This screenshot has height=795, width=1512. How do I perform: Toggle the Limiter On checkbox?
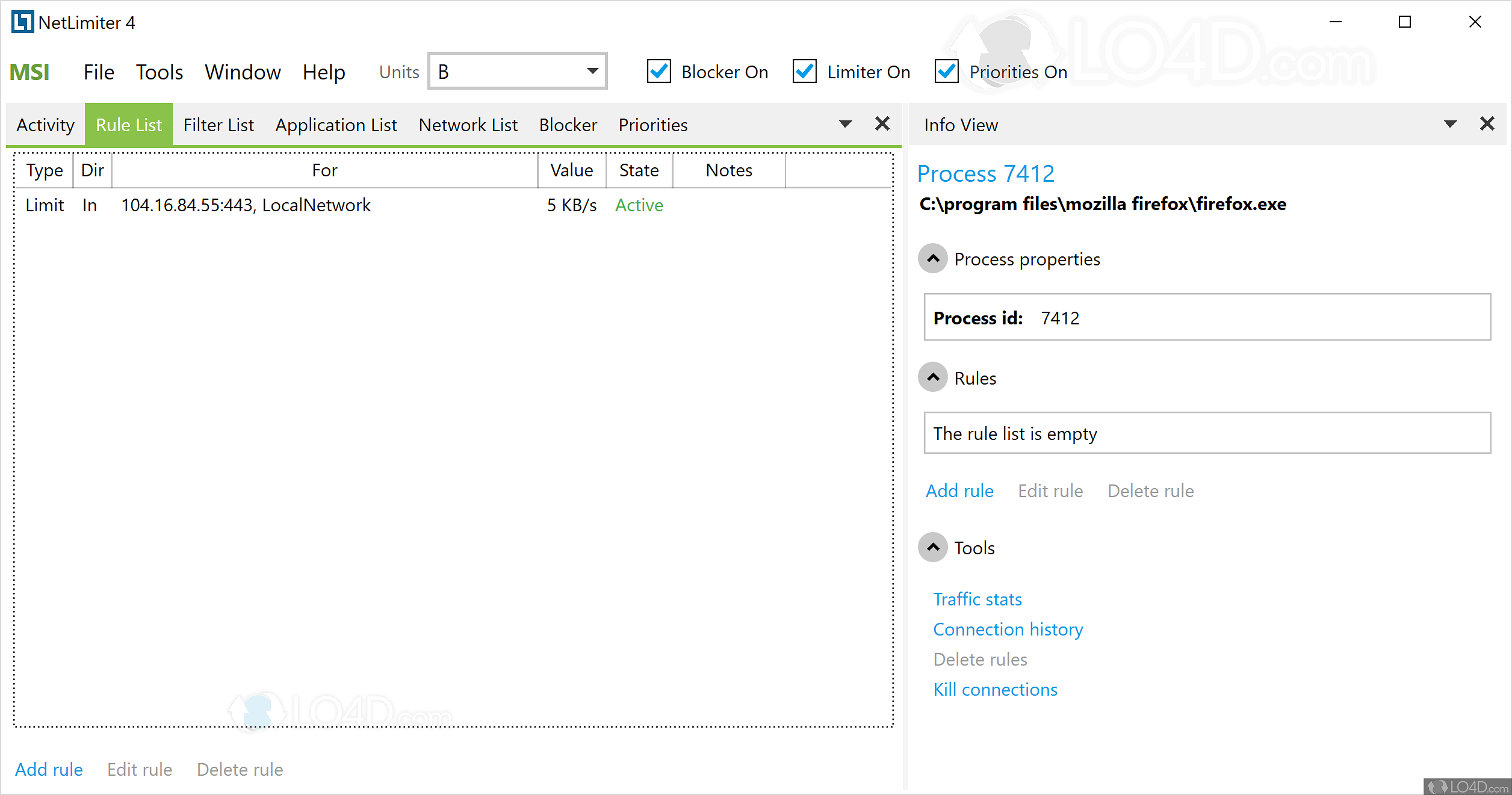(805, 71)
